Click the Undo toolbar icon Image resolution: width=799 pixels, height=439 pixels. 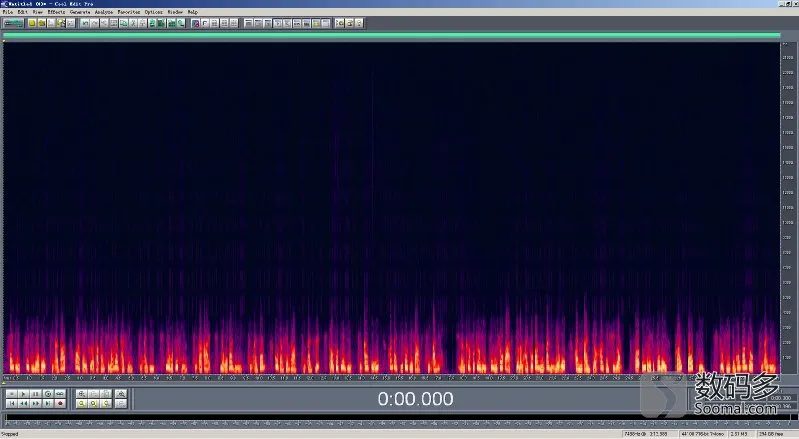pos(85,23)
